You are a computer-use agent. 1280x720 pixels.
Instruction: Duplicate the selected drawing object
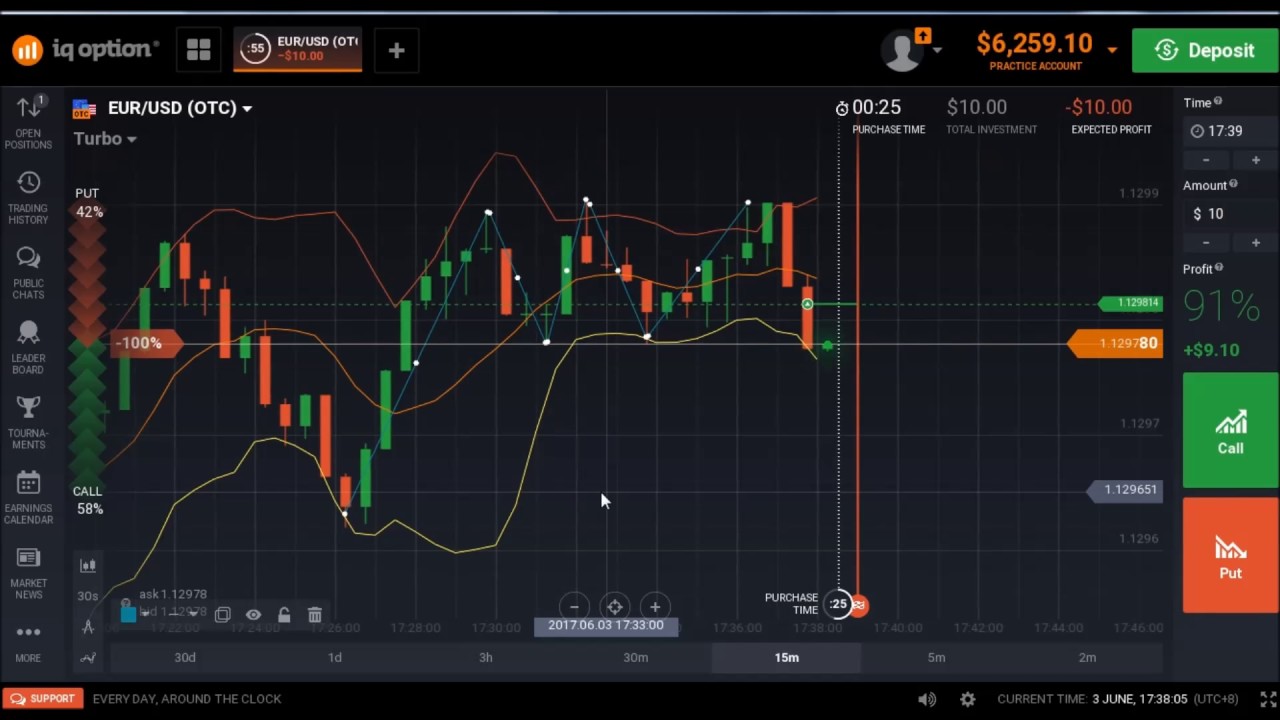(222, 615)
